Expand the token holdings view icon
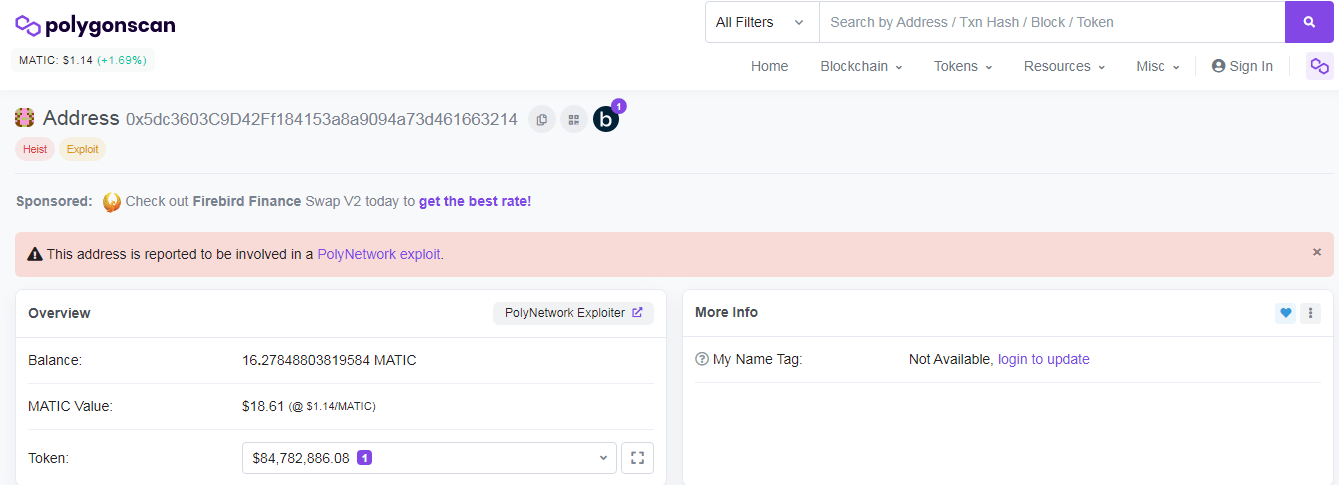Image resolution: width=1339 pixels, height=485 pixels. [637, 458]
